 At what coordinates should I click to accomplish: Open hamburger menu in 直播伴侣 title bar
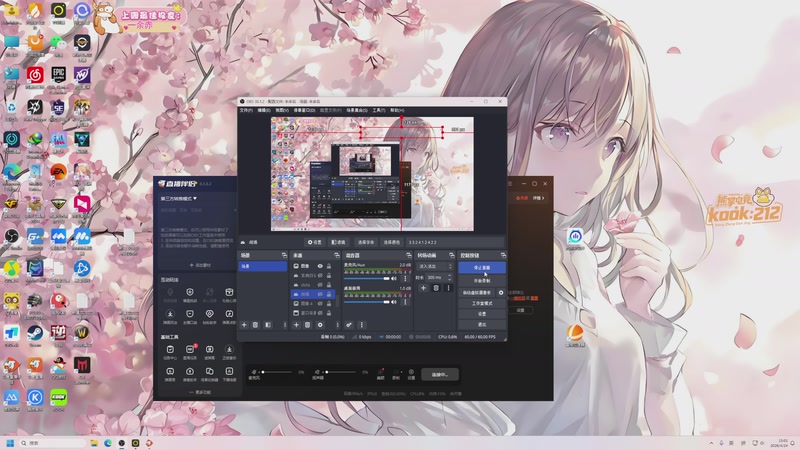click(x=510, y=184)
